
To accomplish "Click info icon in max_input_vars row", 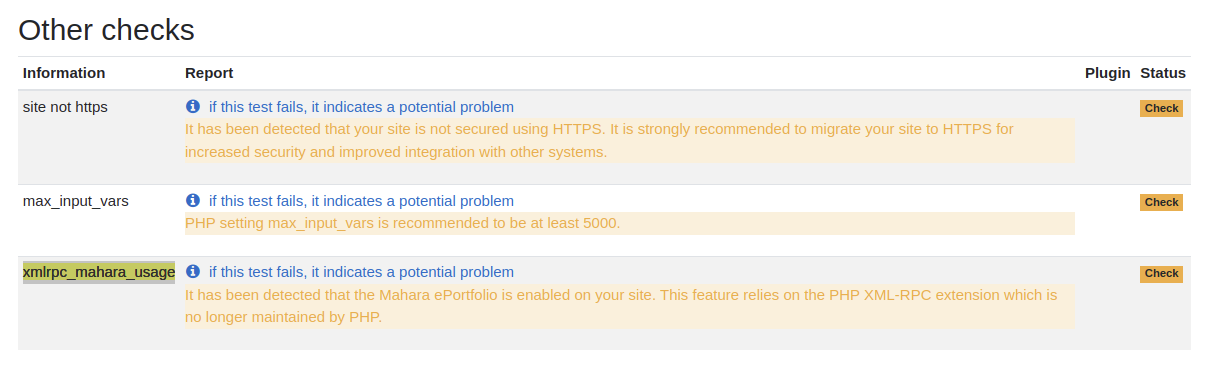I will (193, 200).
